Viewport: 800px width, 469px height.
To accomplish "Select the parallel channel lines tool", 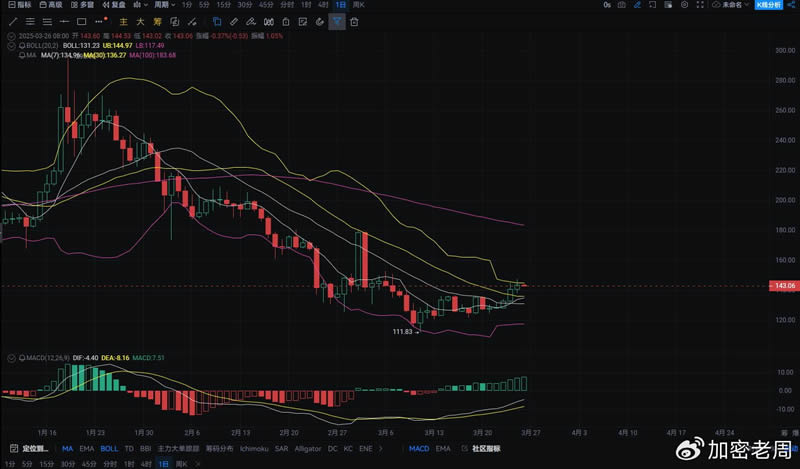I will pos(30,22).
